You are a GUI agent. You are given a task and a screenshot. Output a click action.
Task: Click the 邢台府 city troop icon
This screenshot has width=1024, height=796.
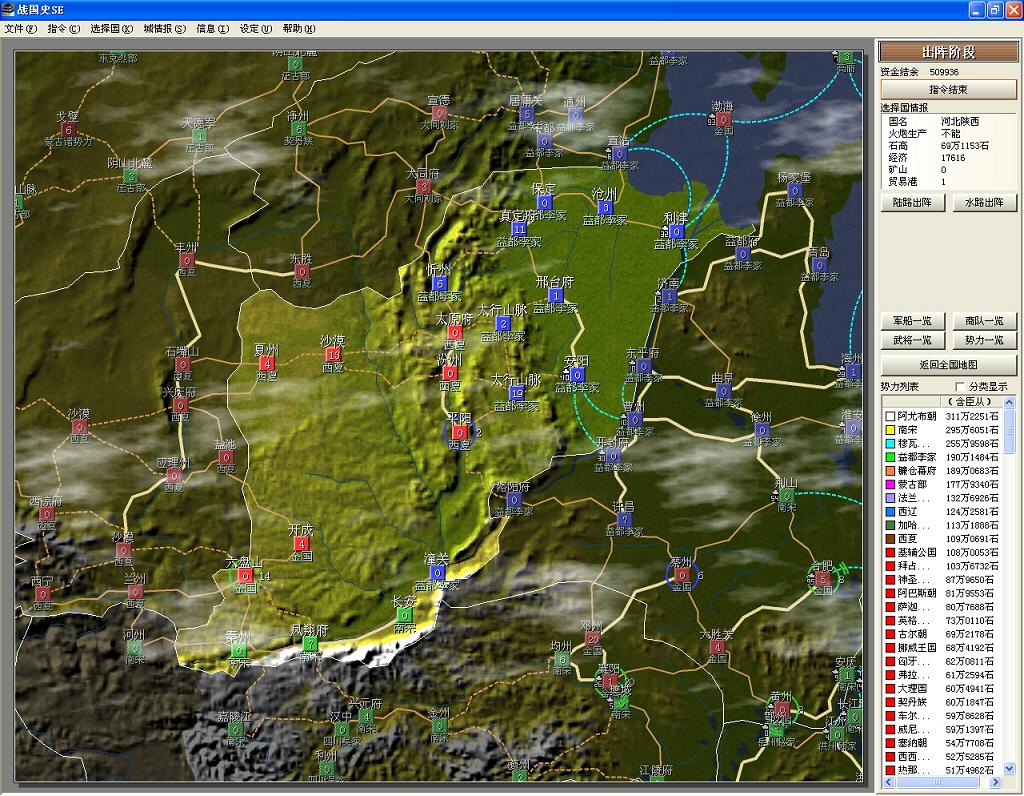point(555,296)
